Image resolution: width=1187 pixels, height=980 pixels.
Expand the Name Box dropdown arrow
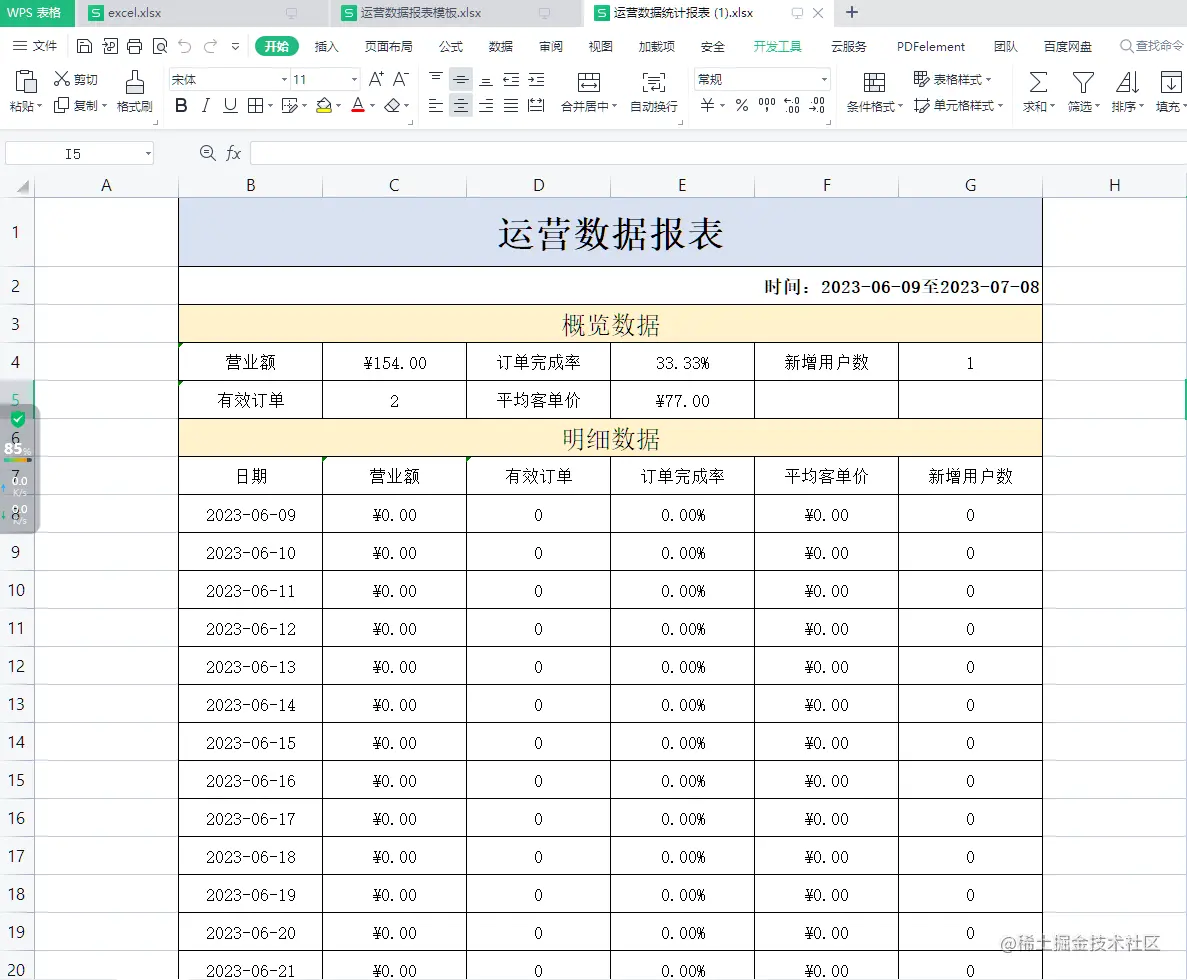[x=148, y=154]
